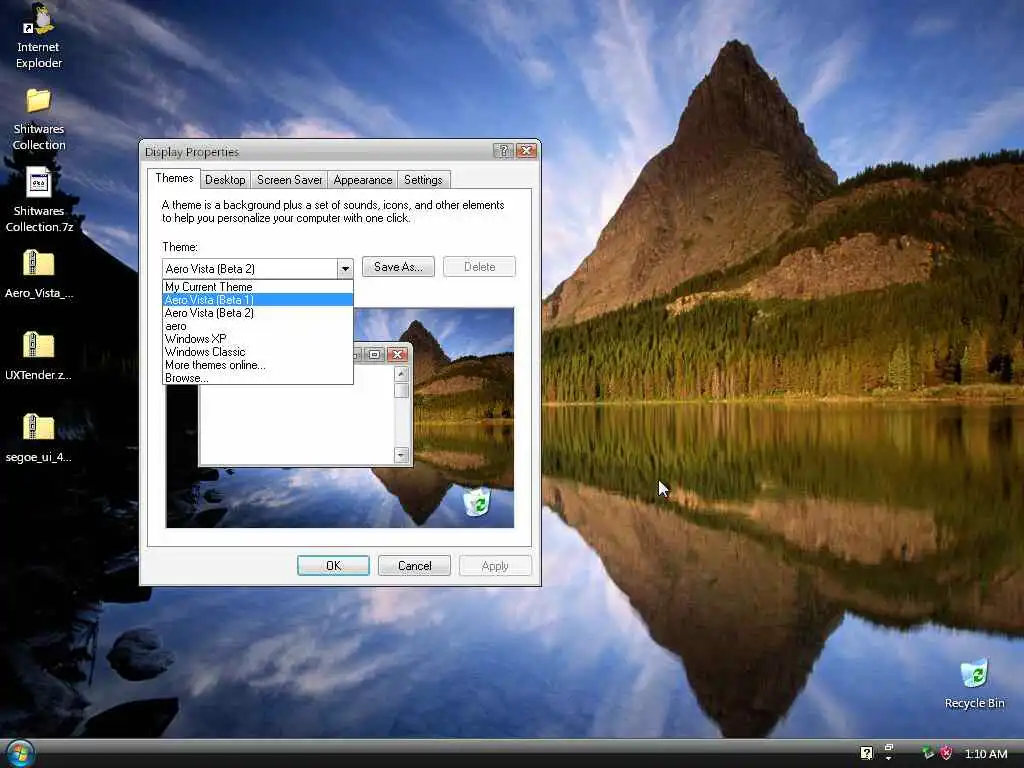Viewport: 1024px width, 768px height.
Task: Click the Apply button
Action: pyautogui.click(x=495, y=566)
